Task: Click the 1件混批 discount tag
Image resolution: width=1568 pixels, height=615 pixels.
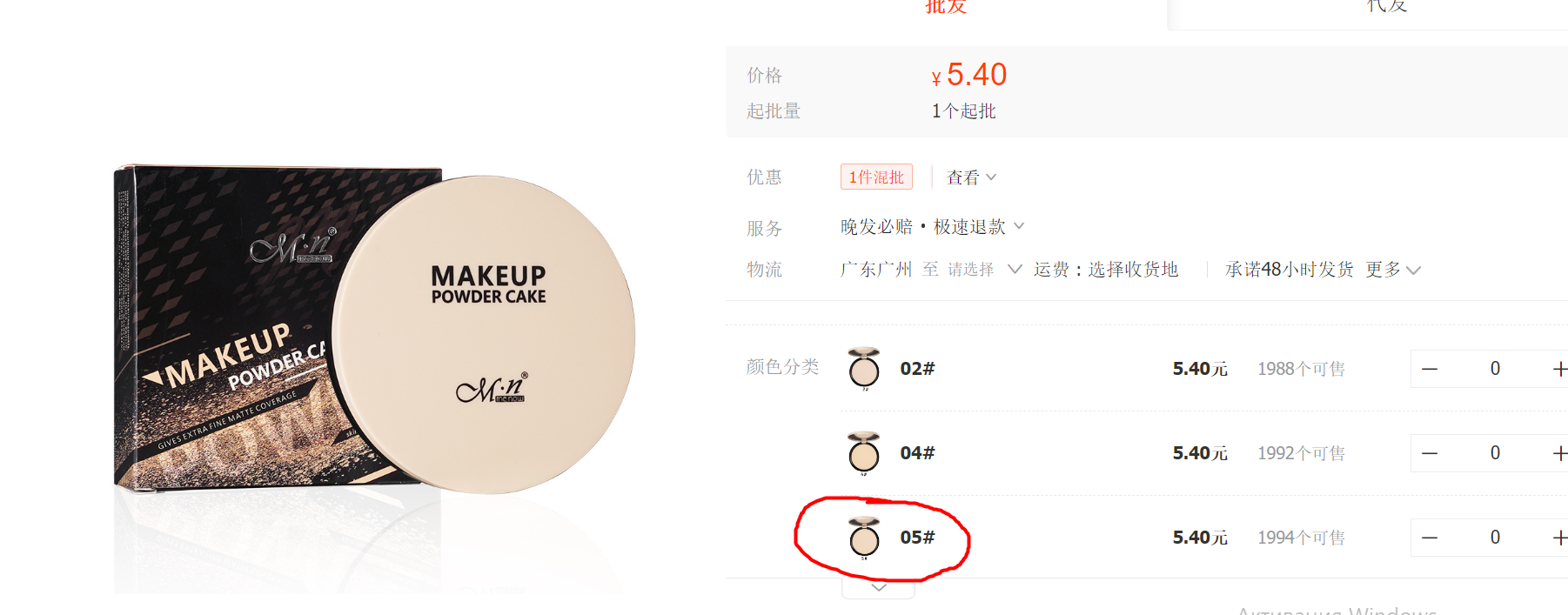Action: click(x=876, y=177)
